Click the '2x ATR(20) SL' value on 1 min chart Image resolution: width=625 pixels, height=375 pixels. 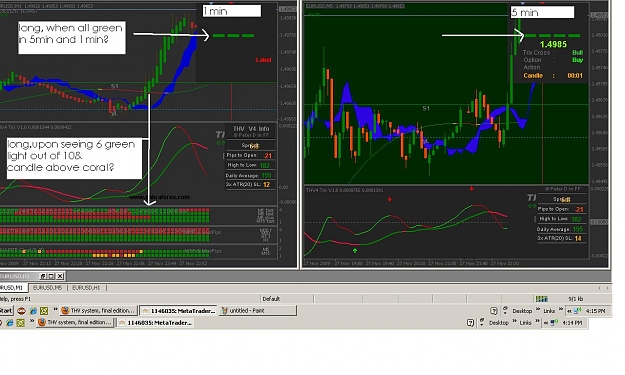pyautogui.click(x=266, y=185)
